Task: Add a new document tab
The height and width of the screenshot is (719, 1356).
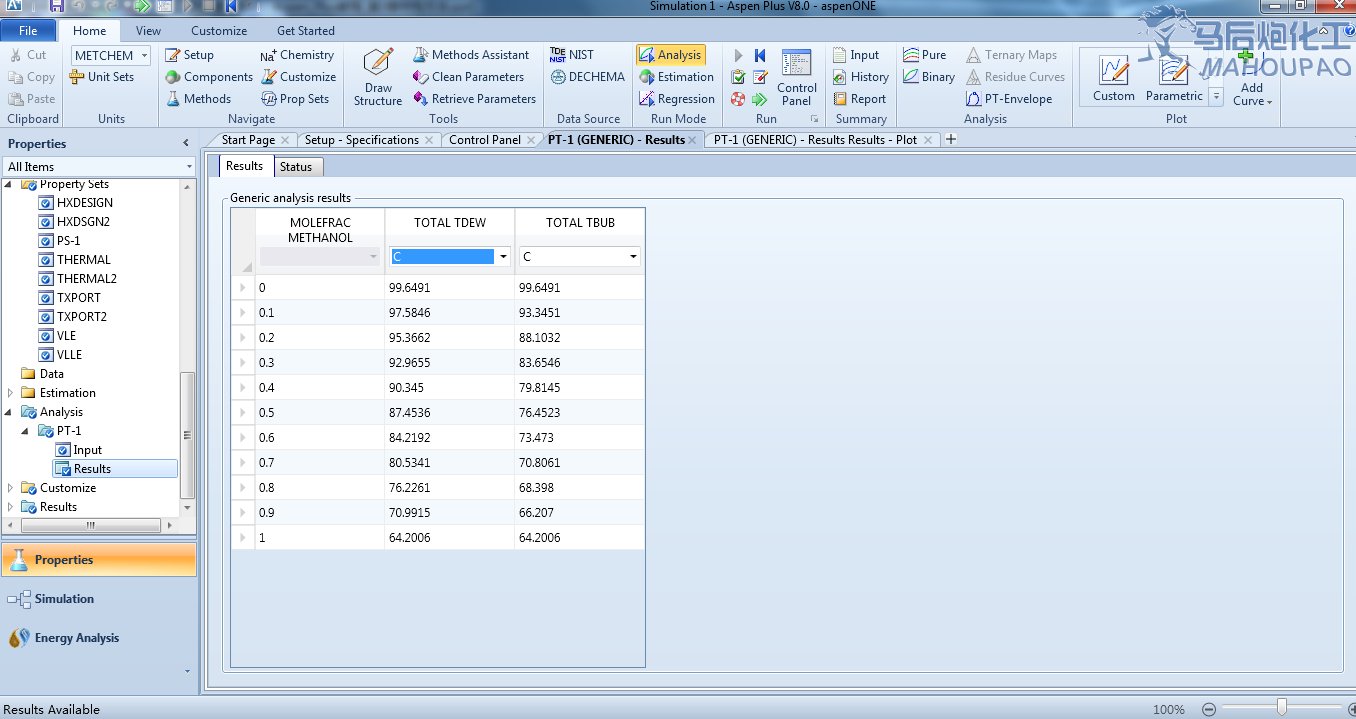Action: [951, 139]
